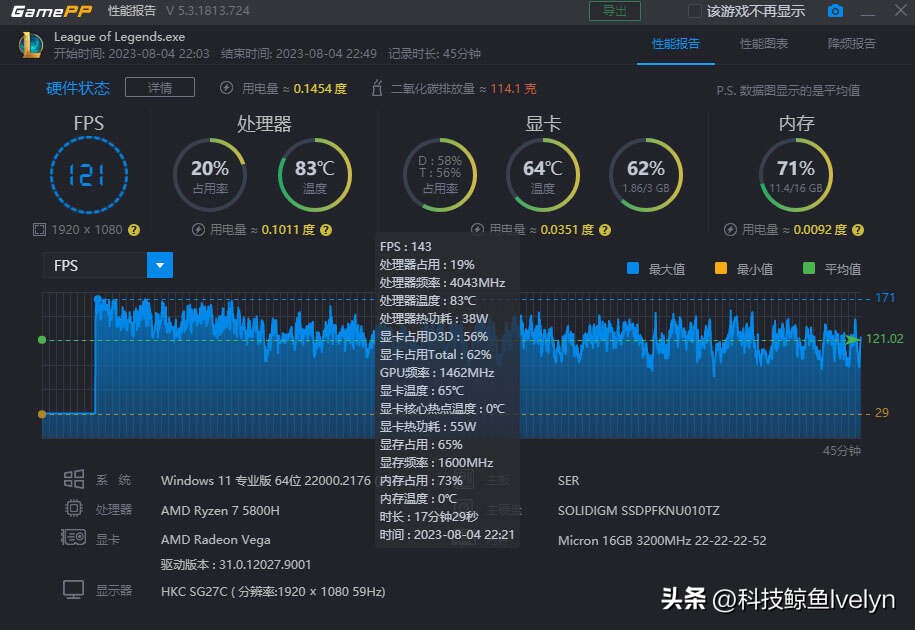Click the camera screenshot icon in title bar
Viewport: 915px width, 630px height.
[836, 12]
